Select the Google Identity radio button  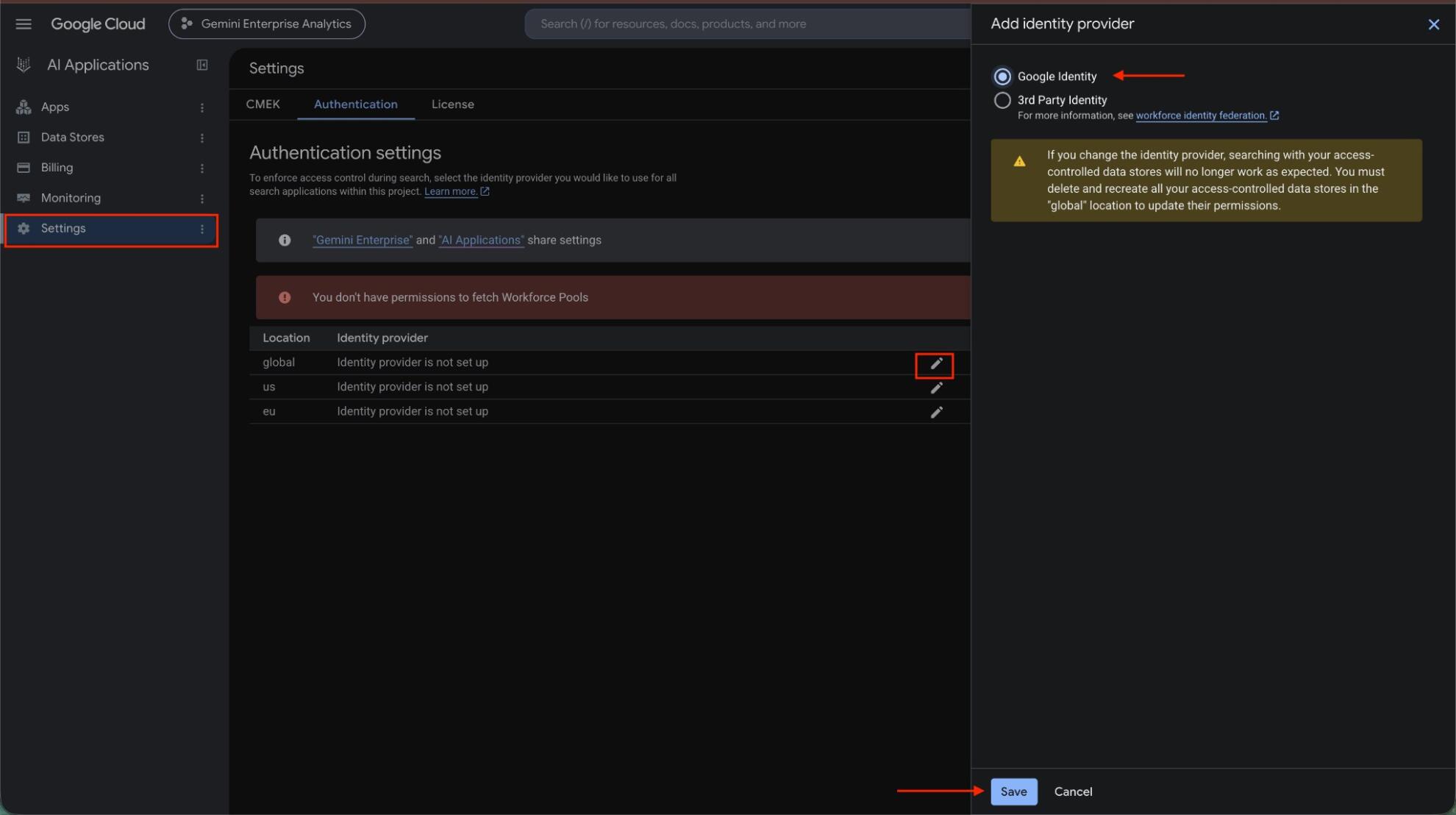pyautogui.click(x=1002, y=76)
